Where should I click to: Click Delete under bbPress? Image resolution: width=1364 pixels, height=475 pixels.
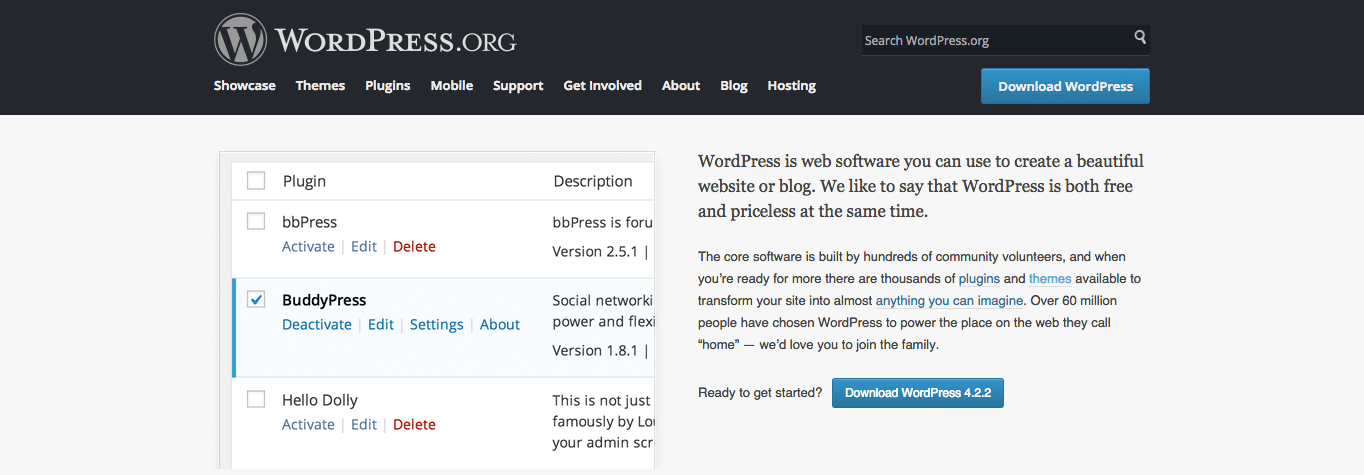(414, 247)
